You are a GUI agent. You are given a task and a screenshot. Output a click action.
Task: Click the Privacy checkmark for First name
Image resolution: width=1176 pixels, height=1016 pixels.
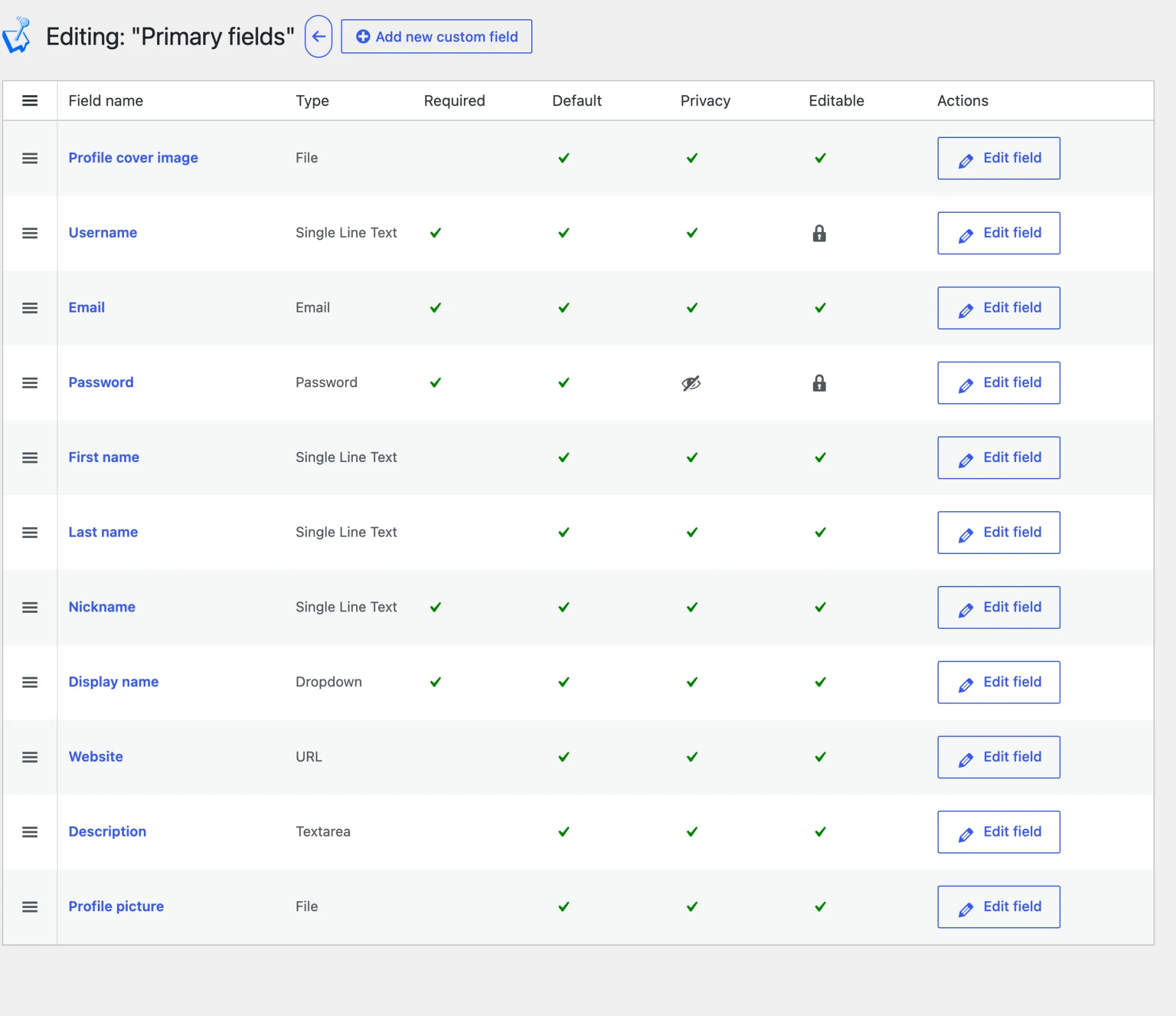(x=692, y=458)
